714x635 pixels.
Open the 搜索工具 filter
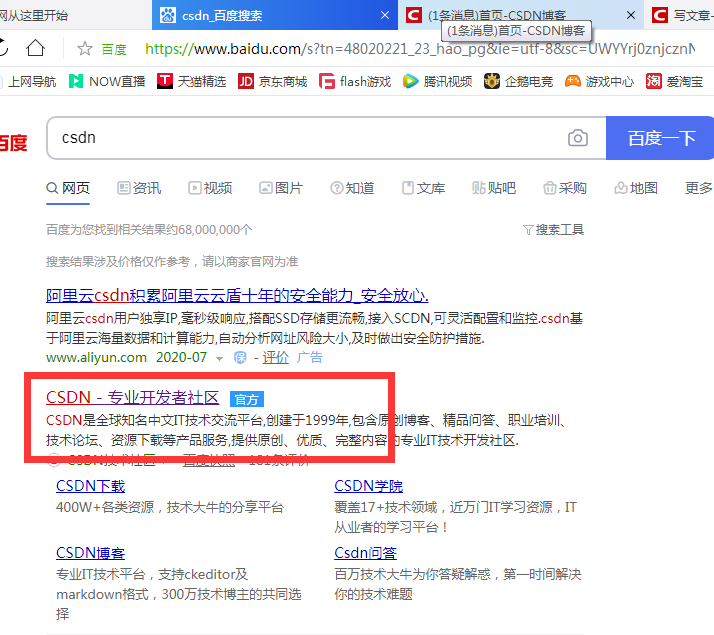click(x=553, y=229)
